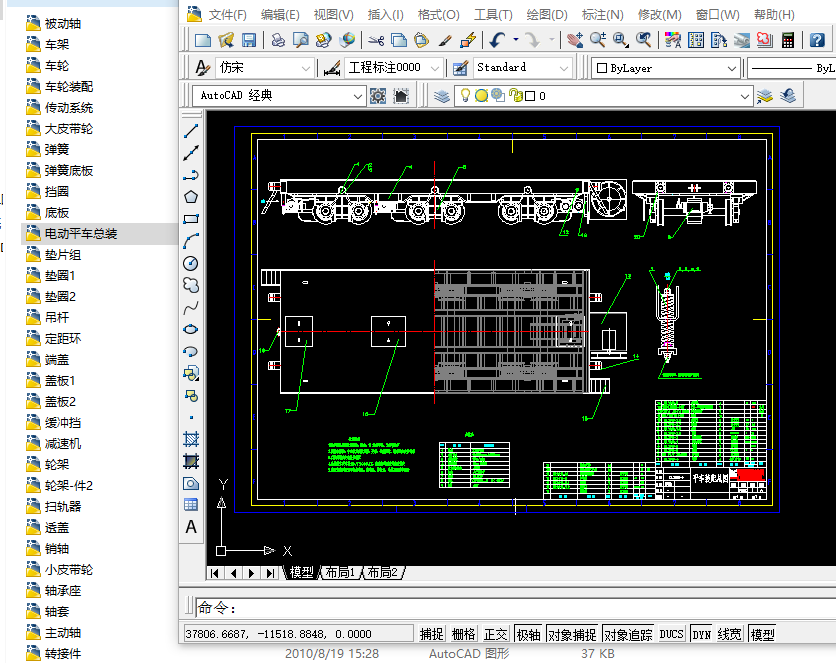Activate the Hatch tool
Viewport: 836px width, 663px height.
(x=191, y=439)
